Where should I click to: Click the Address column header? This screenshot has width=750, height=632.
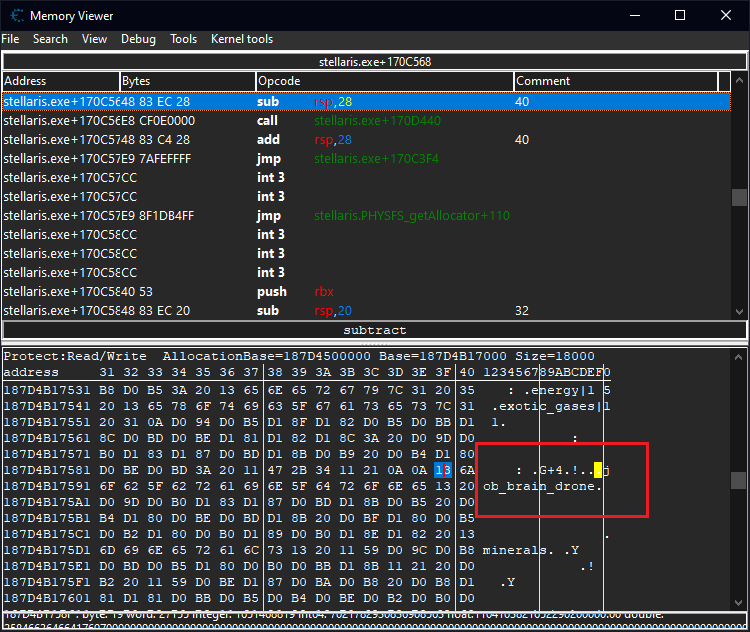coord(60,81)
